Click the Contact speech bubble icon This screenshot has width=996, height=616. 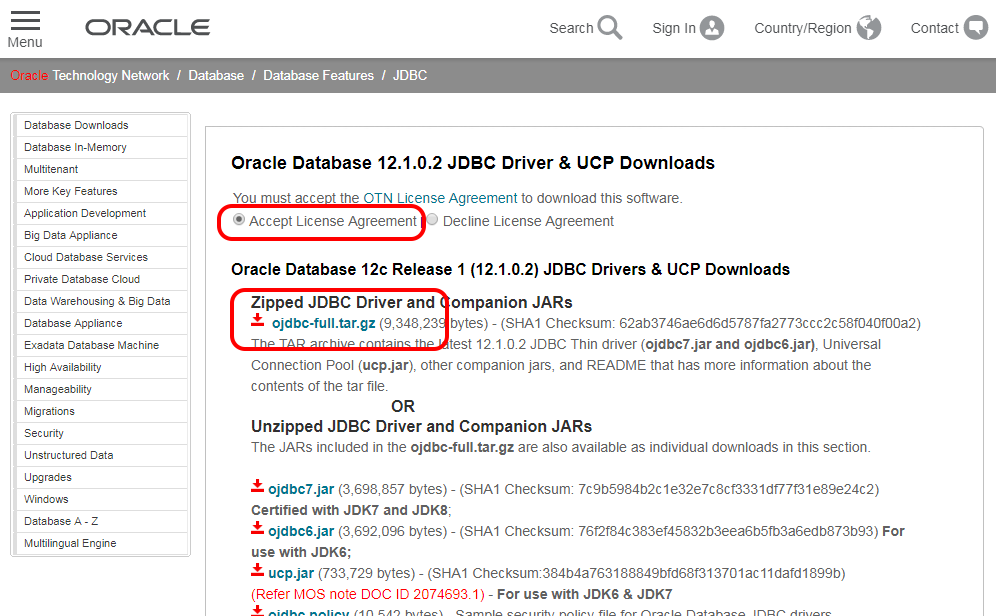(976, 28)
